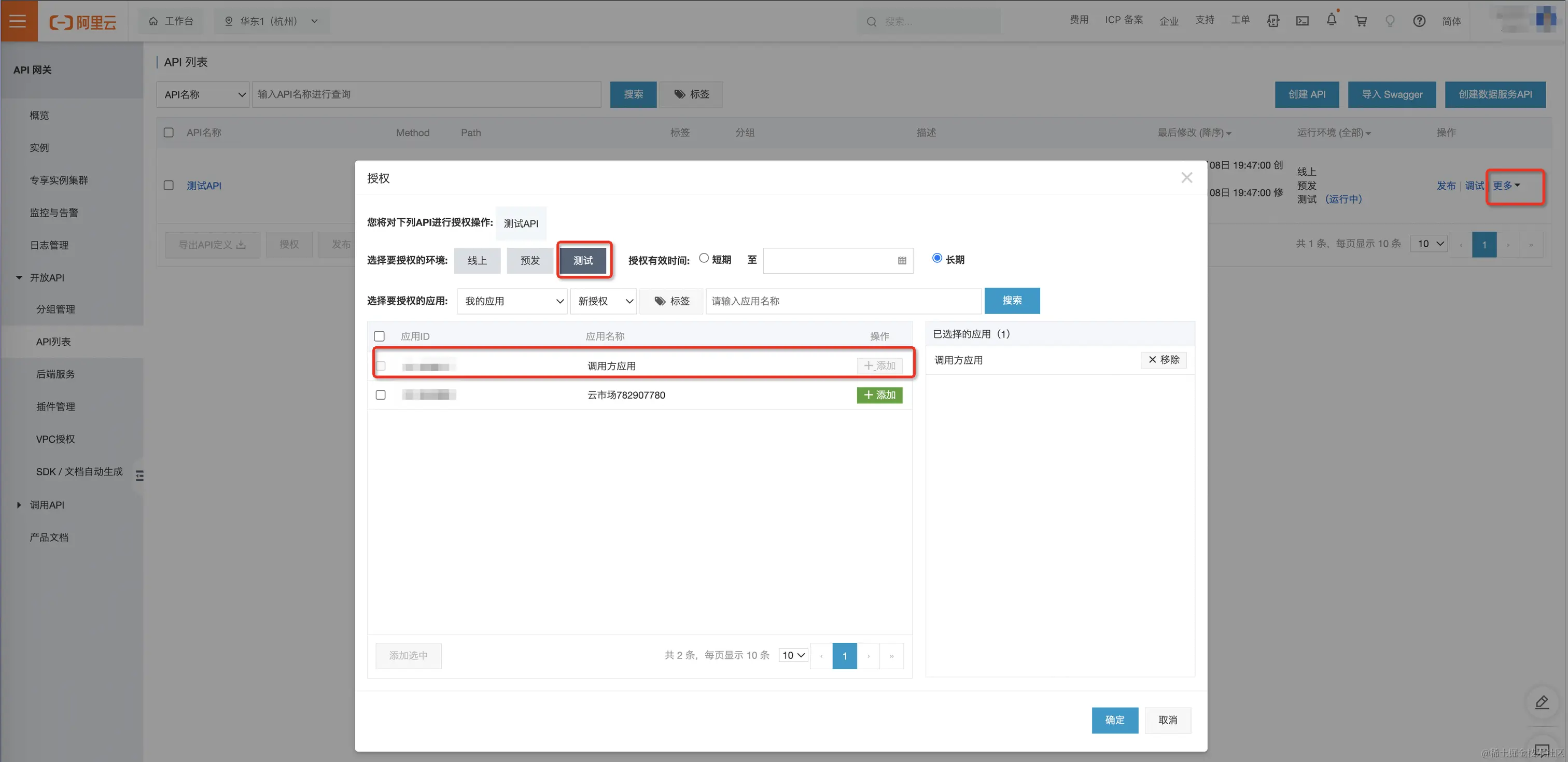
Task: Switch environment to 线上 tab
Action: click(x=477, y=261)
